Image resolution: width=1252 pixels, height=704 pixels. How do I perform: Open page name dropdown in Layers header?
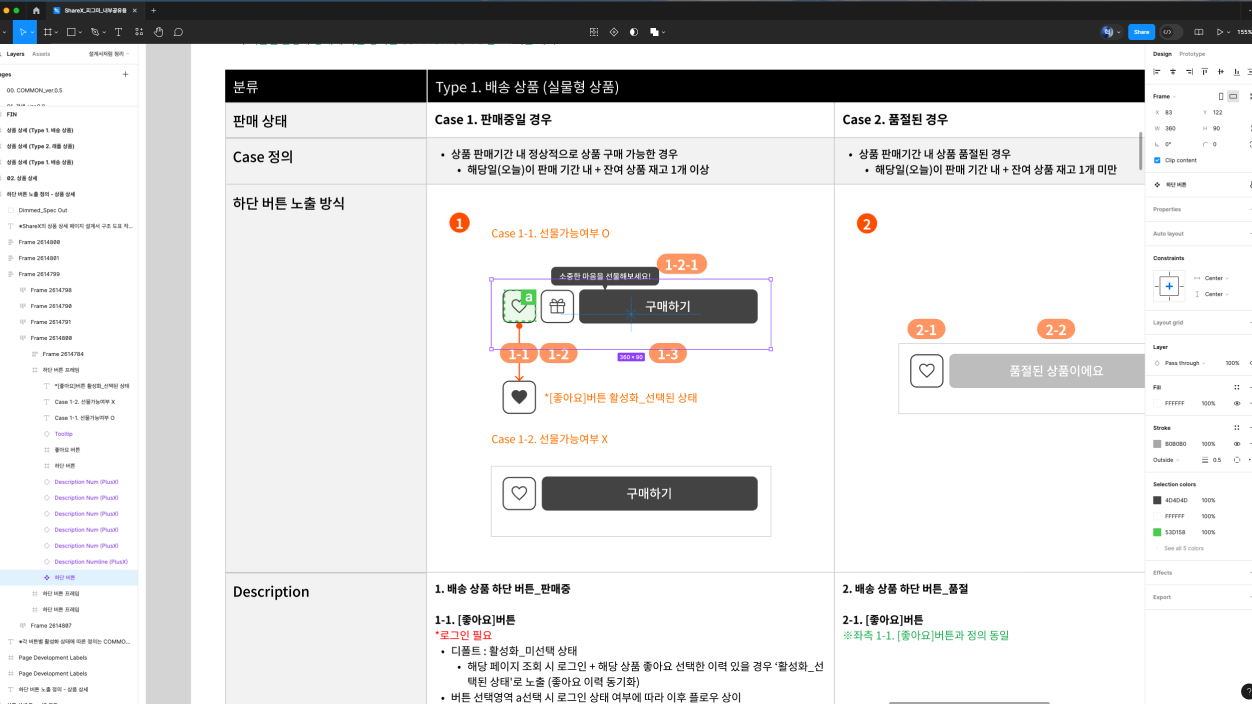[109, 54]
